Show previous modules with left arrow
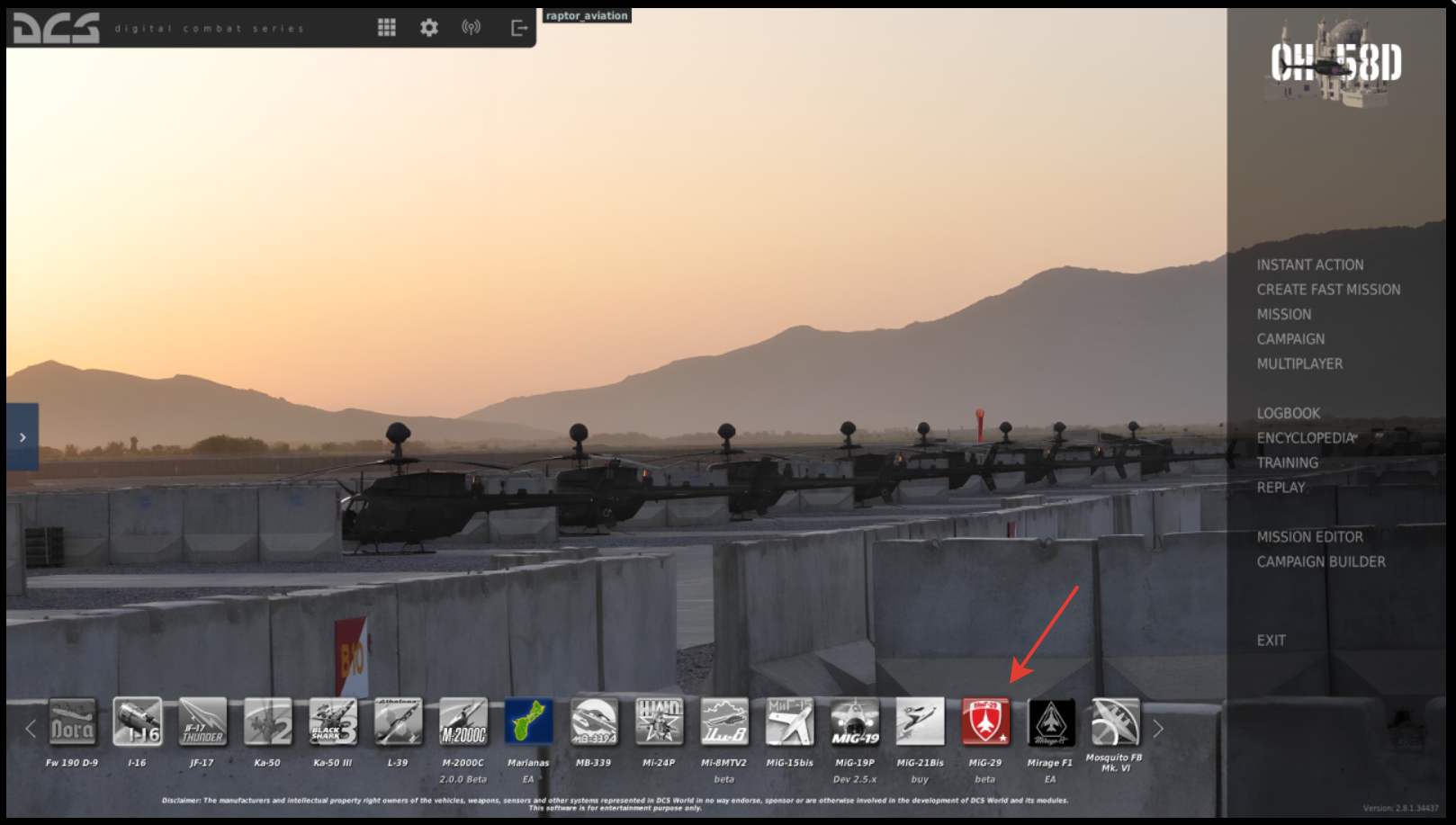This screenshot has height=825, width=1456. [x=31, y=728]
